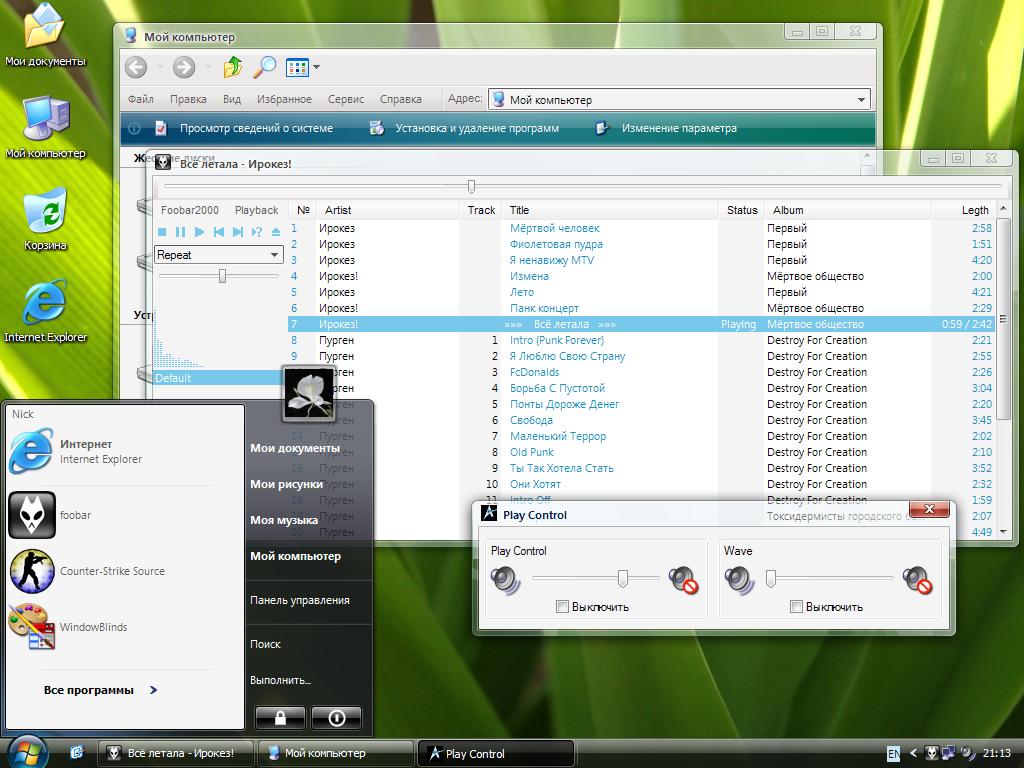
Task: Expand the Адрес address bar dropdown
Action: [x=861, y=100]
